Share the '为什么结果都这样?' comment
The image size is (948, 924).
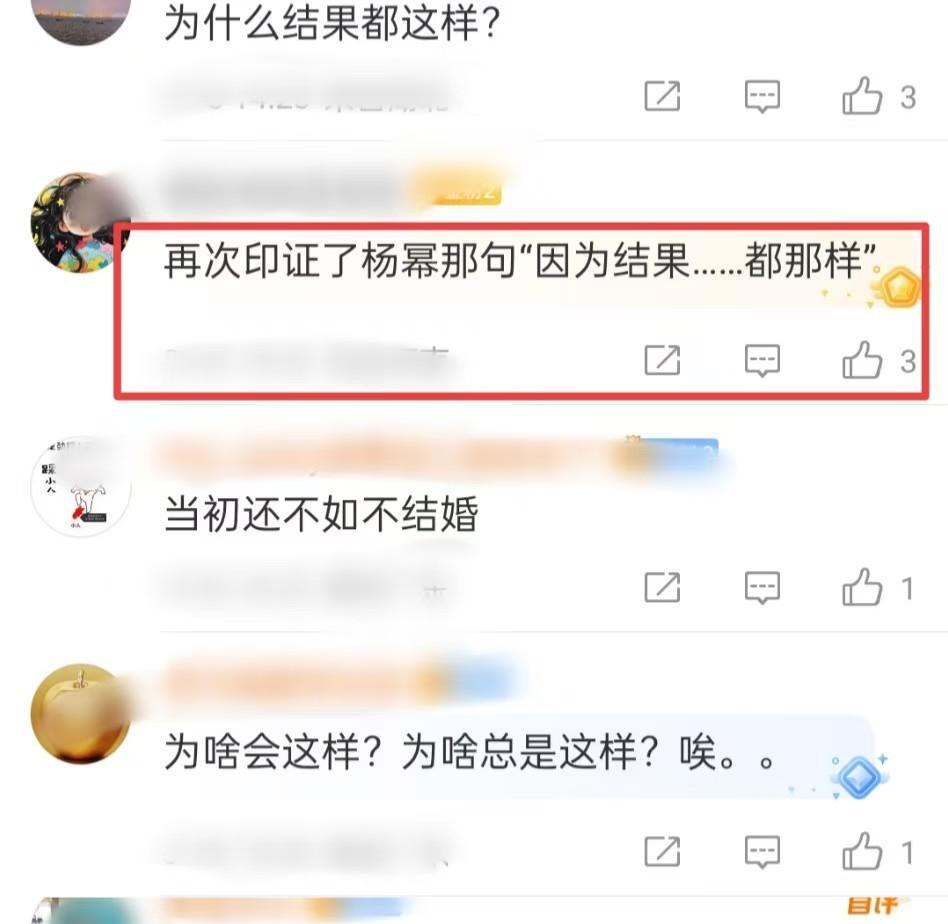663,96
